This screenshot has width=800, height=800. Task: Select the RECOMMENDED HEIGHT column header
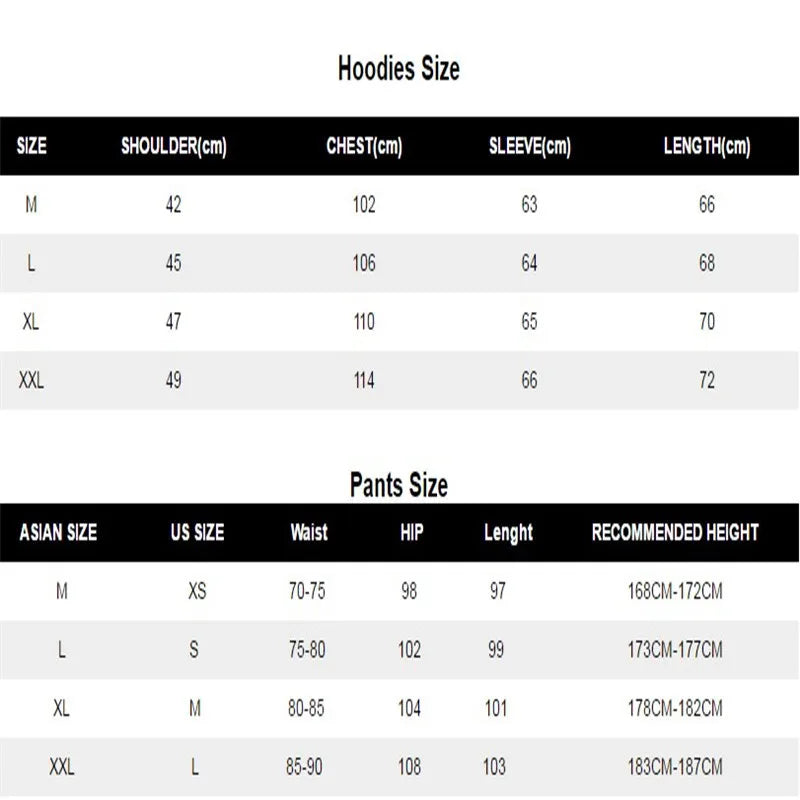(675, 532)
